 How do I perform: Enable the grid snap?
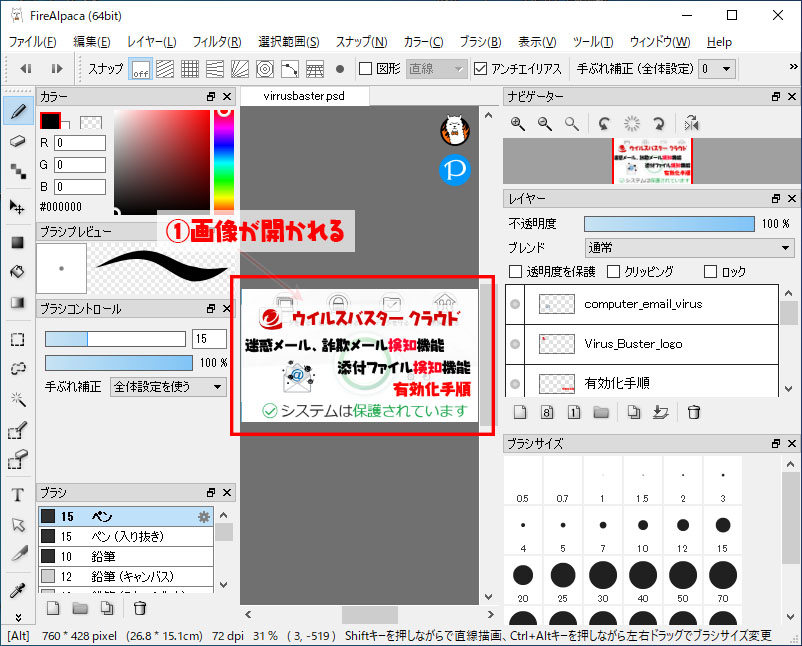(x=190, y=69)
